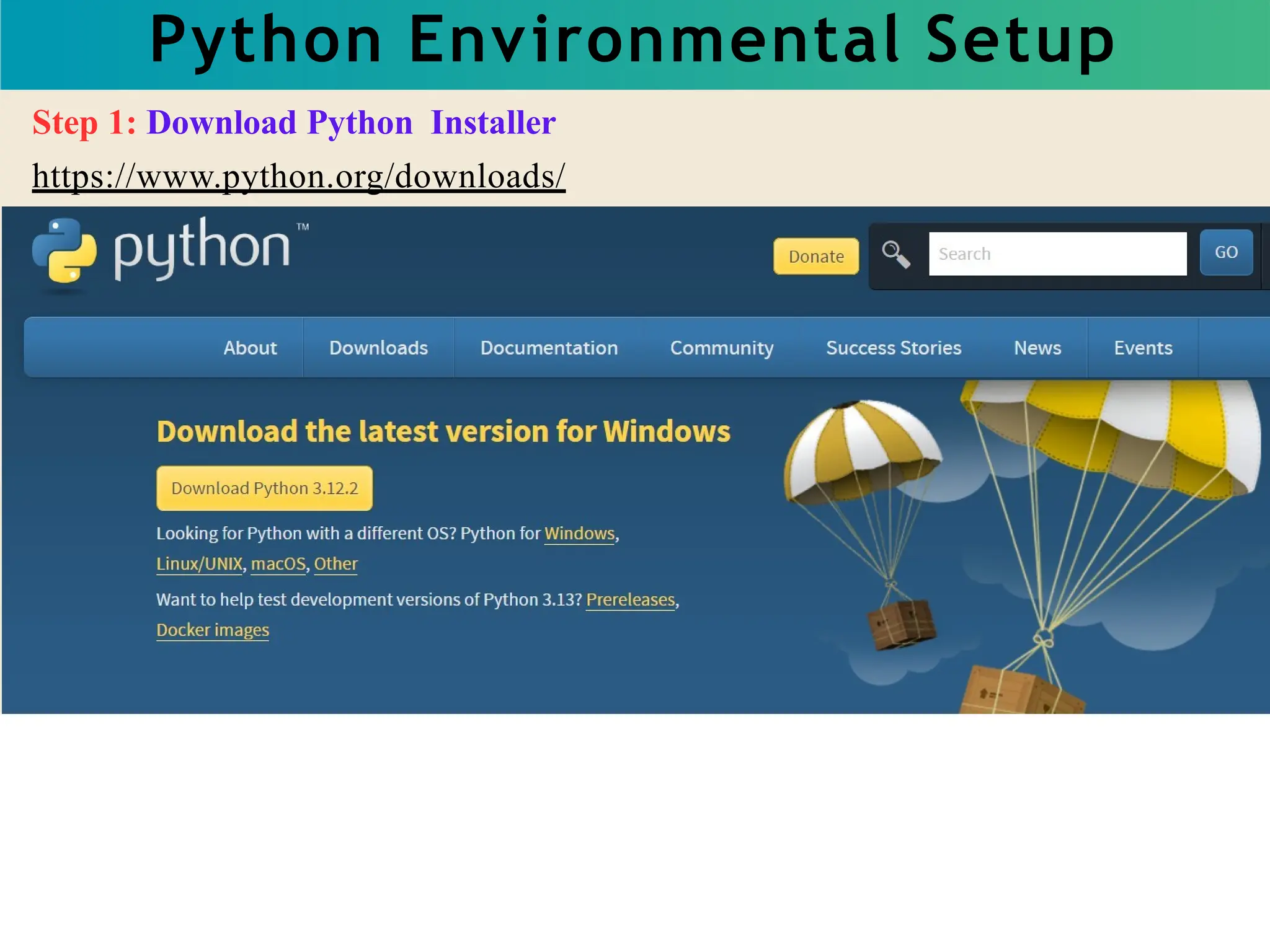Viewport: 1270px width, 952px height.
Task: Click Download Python 3.12.2 button
Action: tap(264, 488)
